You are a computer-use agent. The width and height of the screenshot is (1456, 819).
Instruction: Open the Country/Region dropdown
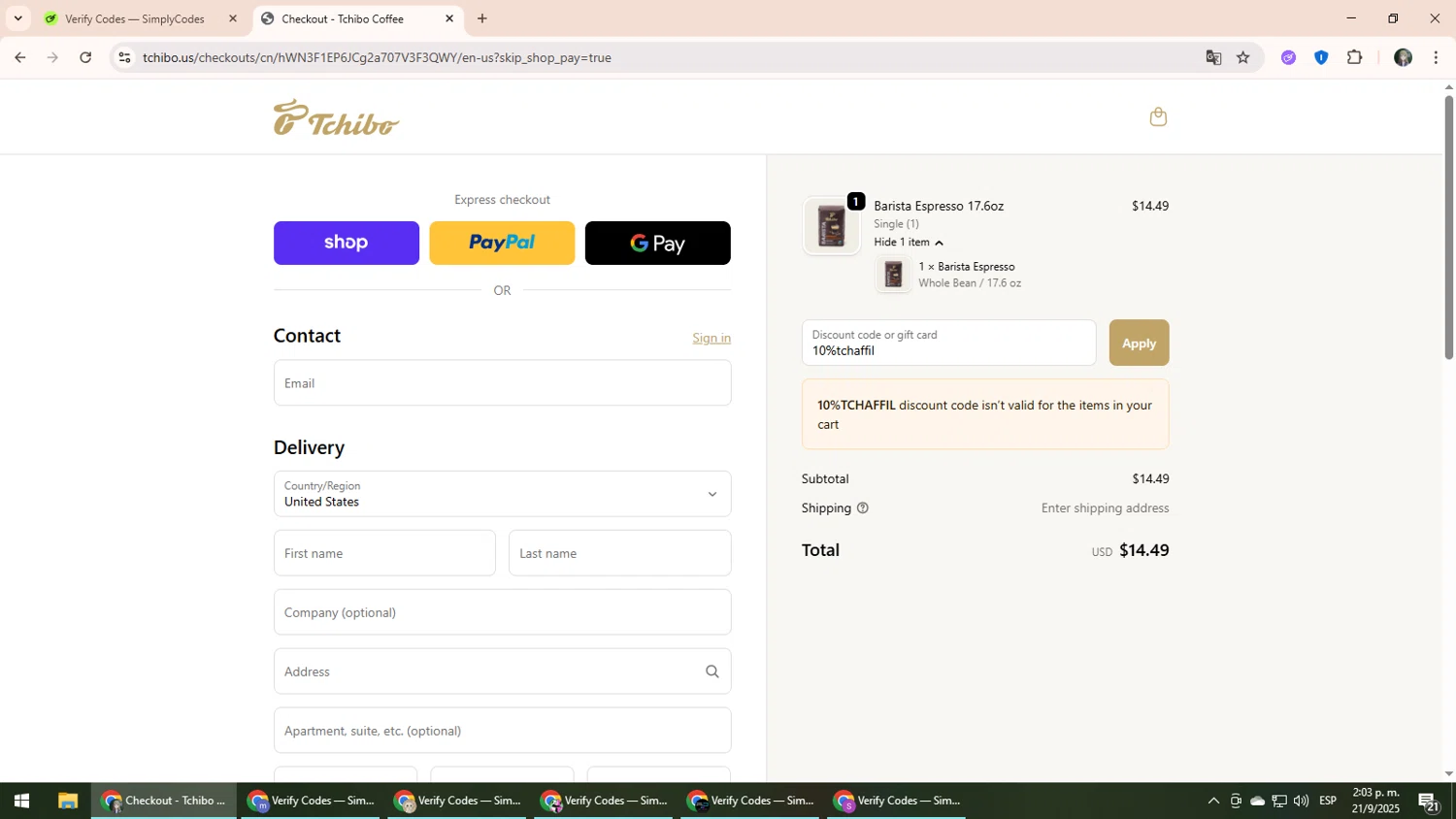click(502, 494)
